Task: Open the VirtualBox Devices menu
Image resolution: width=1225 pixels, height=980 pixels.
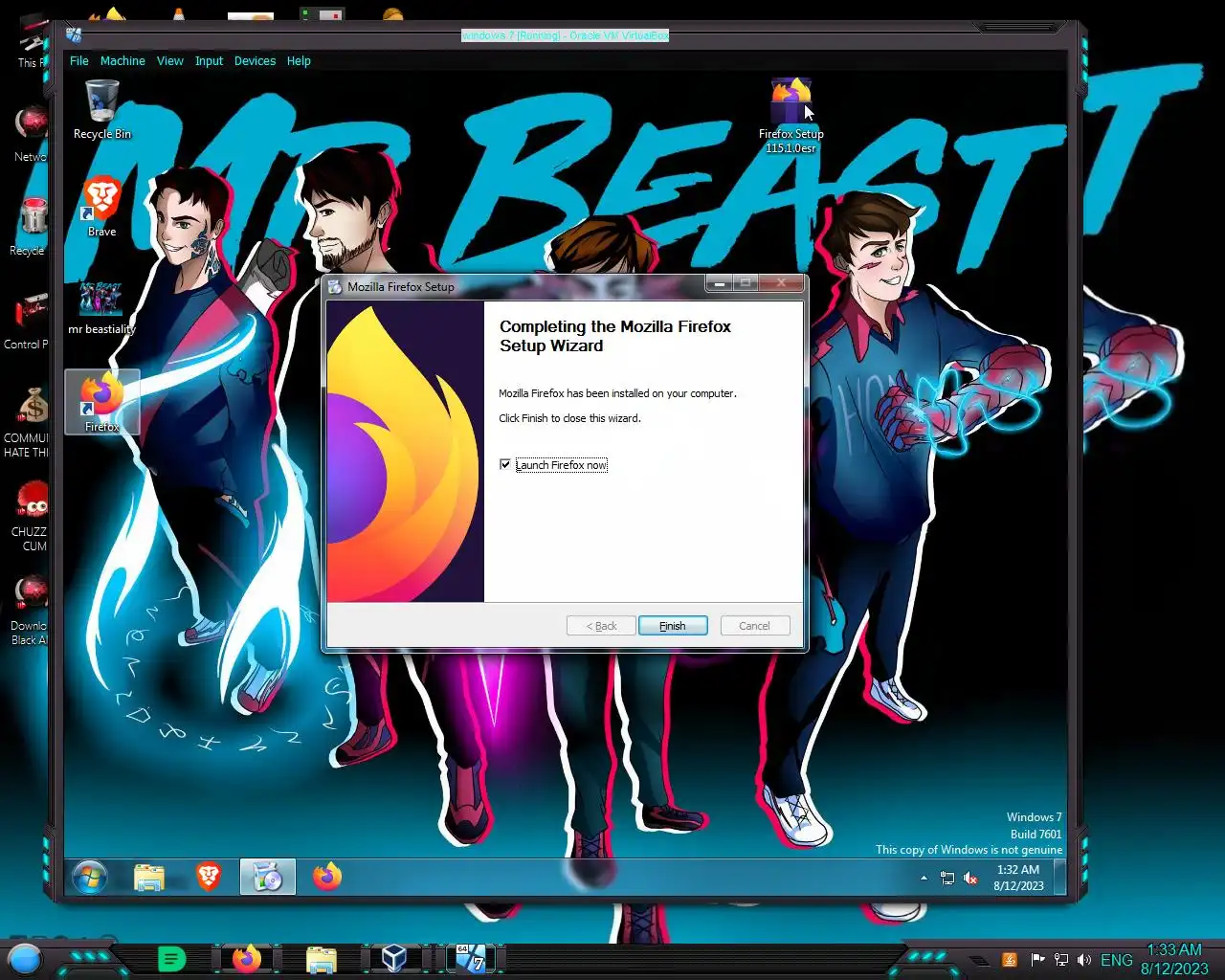Action: tap(255, 60)
